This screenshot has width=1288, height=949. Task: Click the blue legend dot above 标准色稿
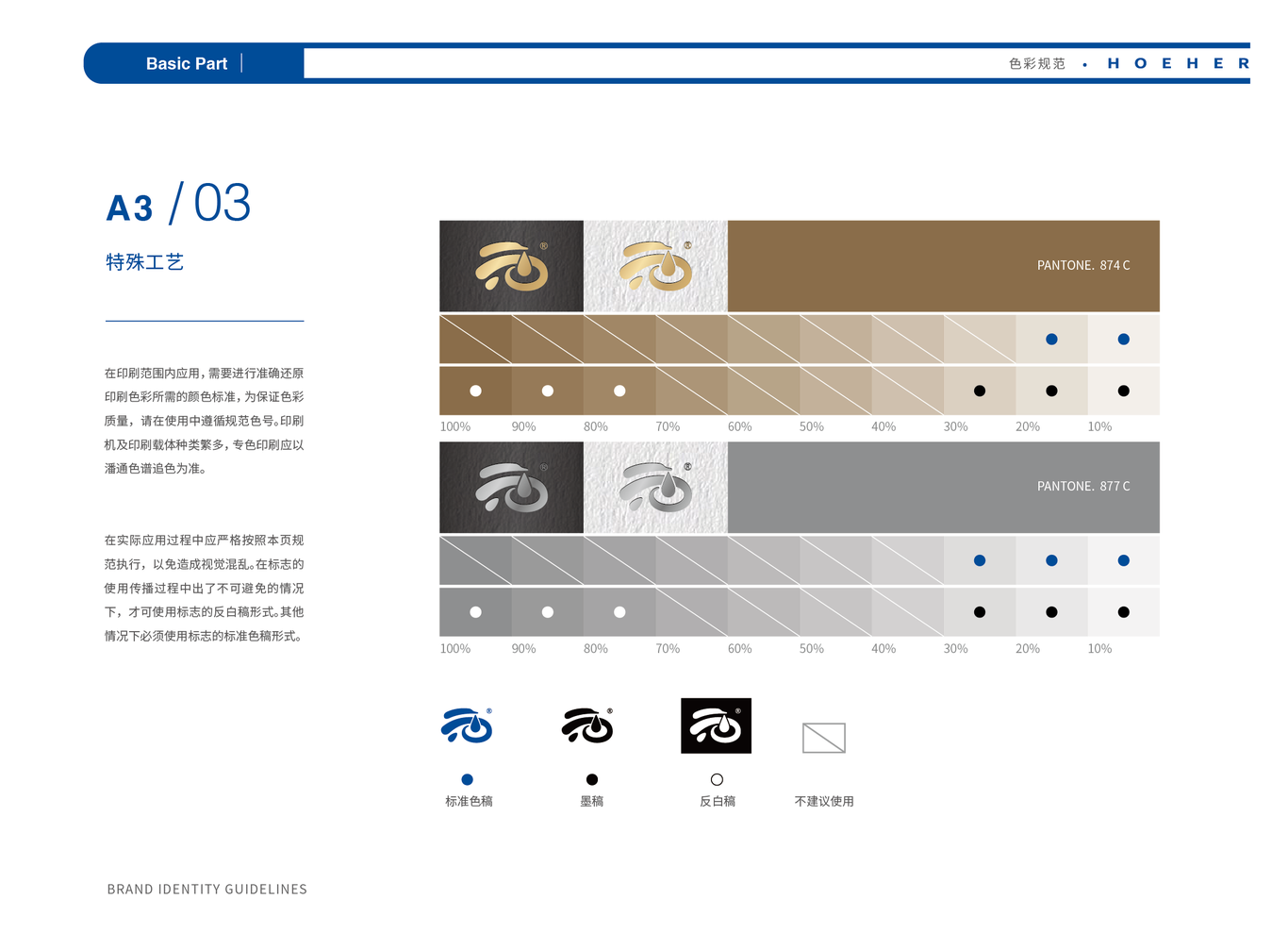(467, 779)
